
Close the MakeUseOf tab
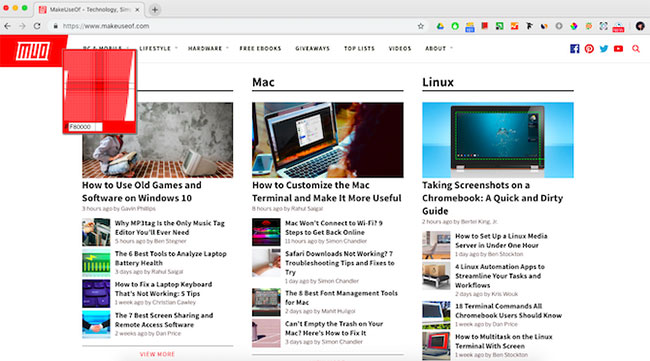137,10
